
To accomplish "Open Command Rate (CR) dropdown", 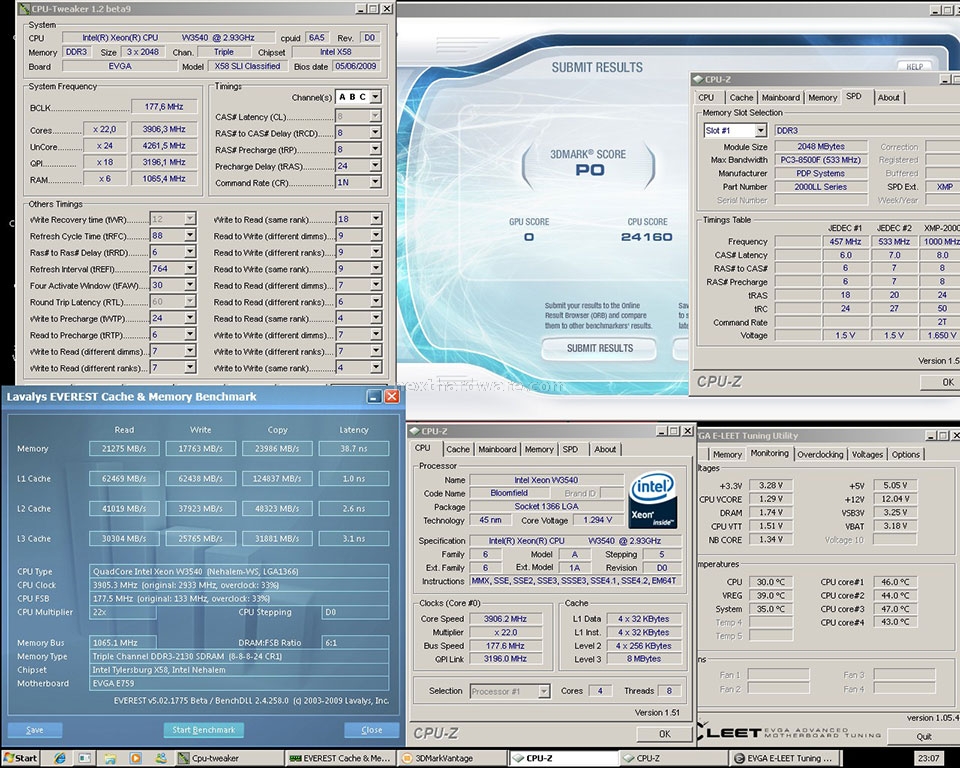I will (x=375, y=182).
